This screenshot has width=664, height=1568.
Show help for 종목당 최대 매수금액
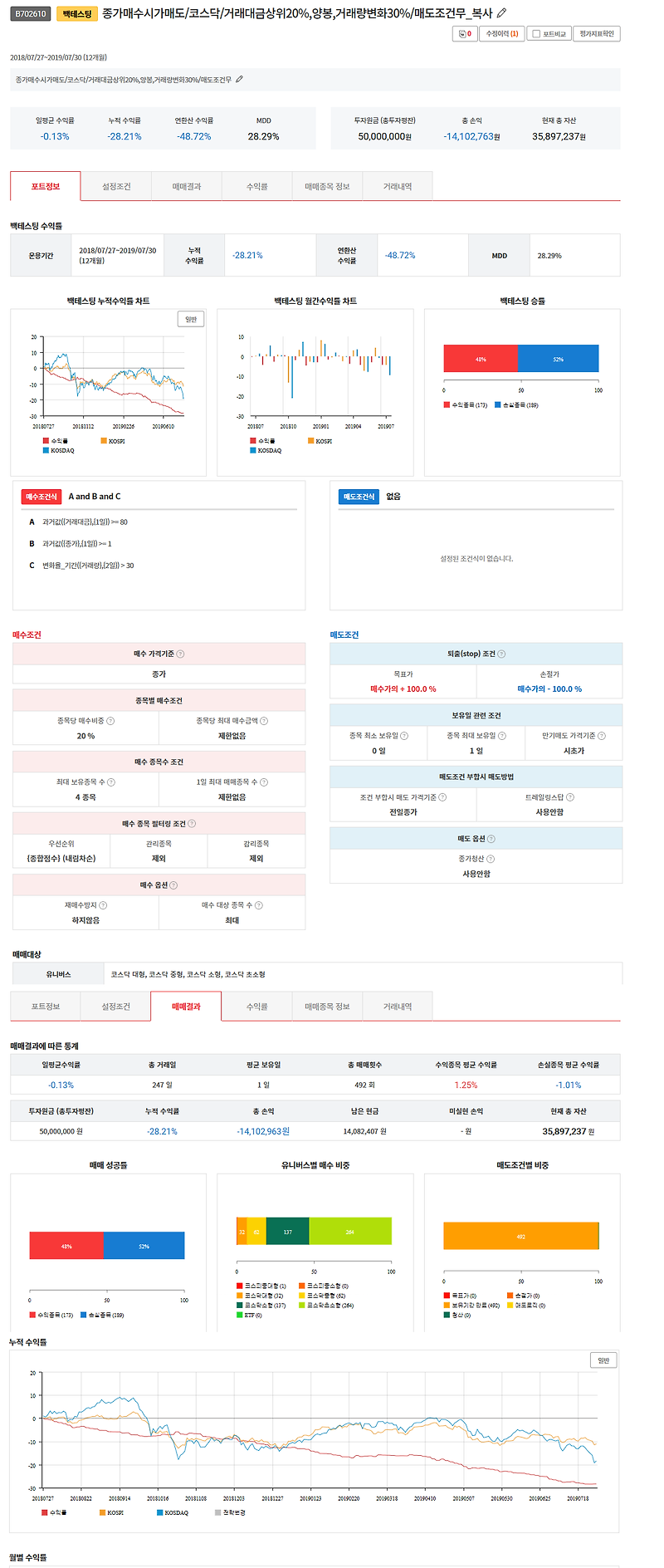tap(264, 721)
